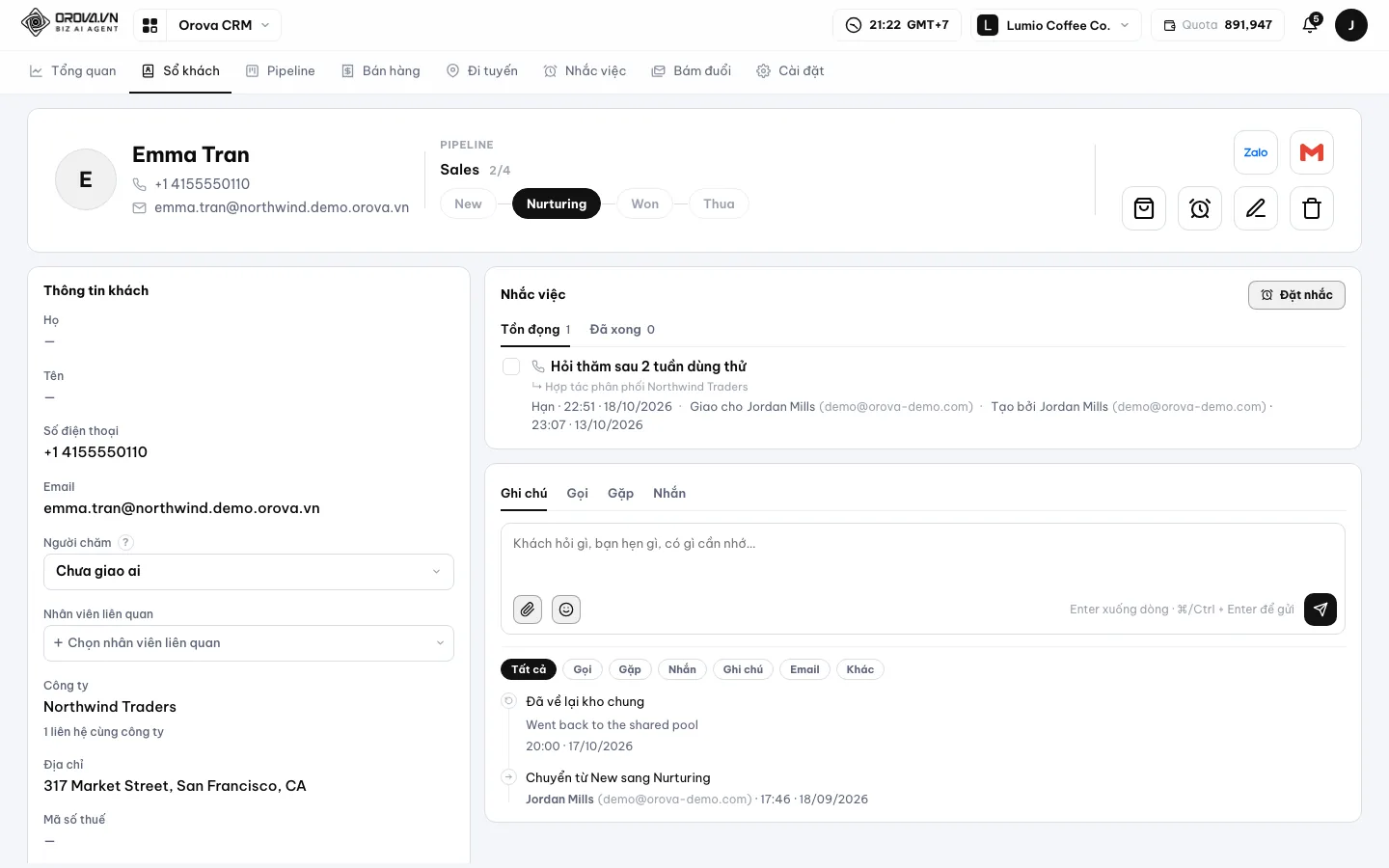Switch to the Đã xong reminders tab
This screenshot has width=1389, height=868.
click(x=622, y=330)
